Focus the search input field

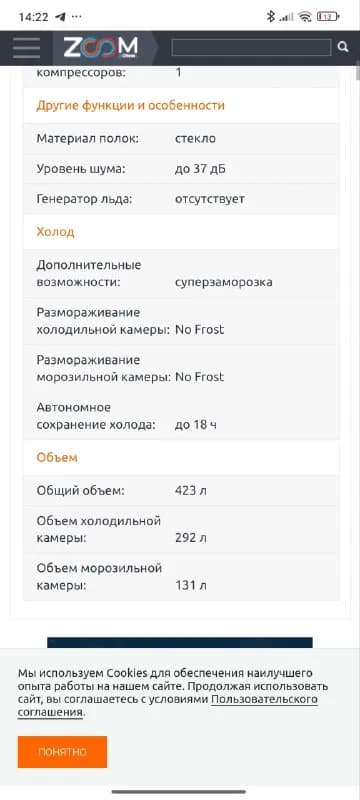click(x=251, y=47)
